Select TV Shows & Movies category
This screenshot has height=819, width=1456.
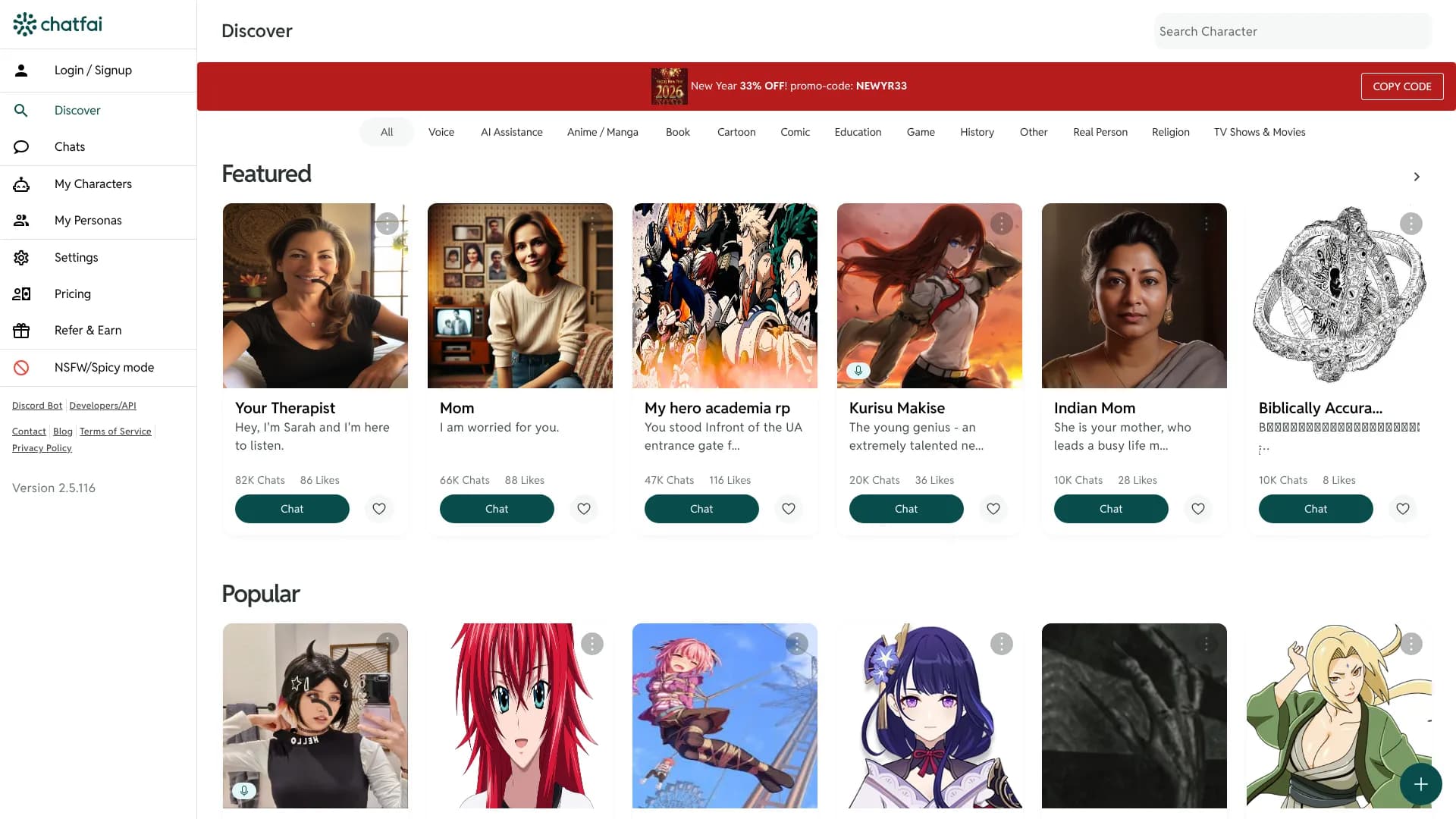1260,132
